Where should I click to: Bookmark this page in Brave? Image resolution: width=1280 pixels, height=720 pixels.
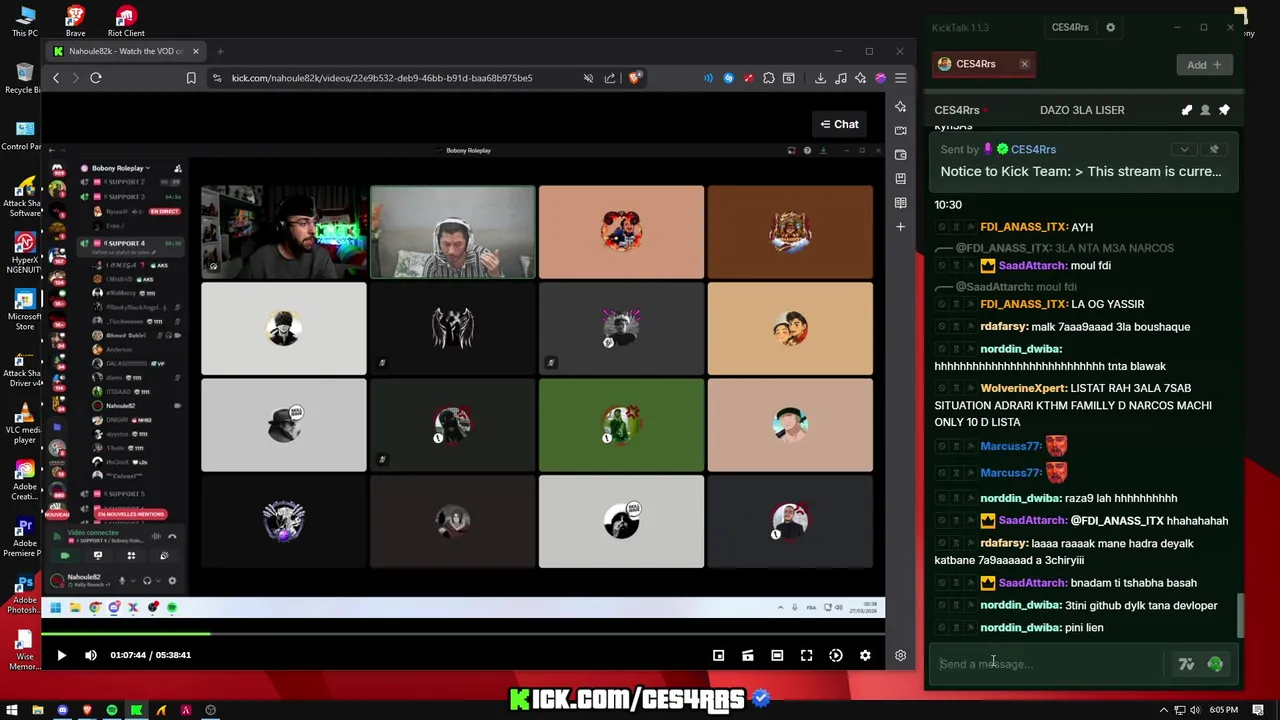coord(191,78)
